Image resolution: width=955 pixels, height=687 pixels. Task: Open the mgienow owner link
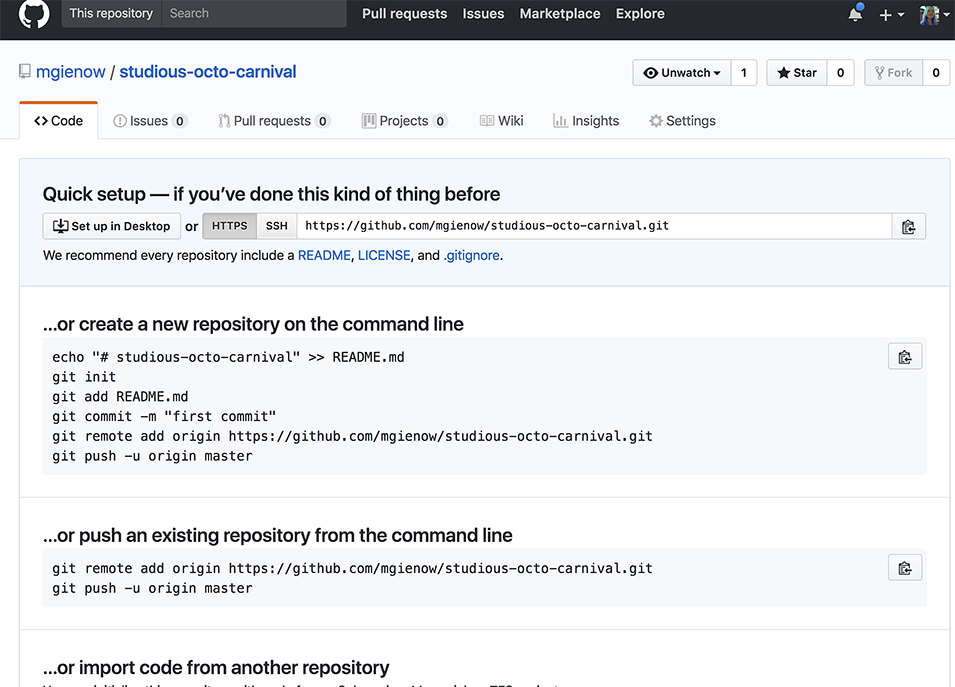(71, 72)
